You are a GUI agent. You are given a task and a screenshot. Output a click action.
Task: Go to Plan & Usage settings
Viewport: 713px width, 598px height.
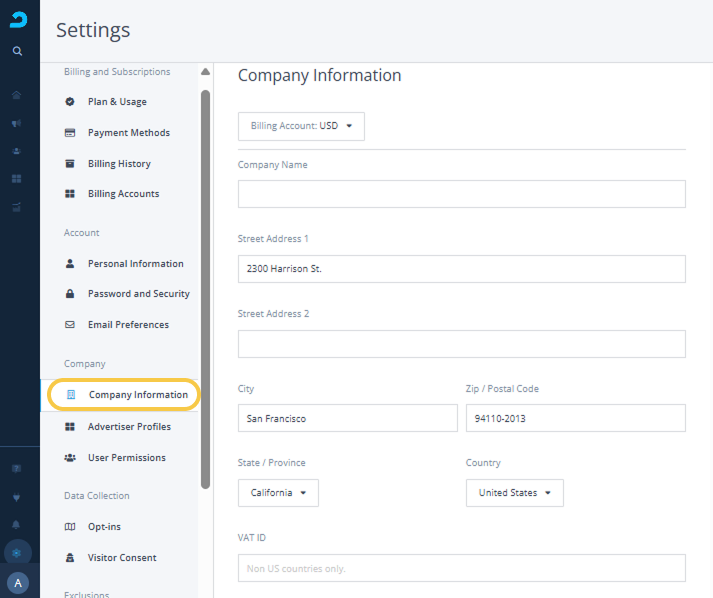[117, 102]
